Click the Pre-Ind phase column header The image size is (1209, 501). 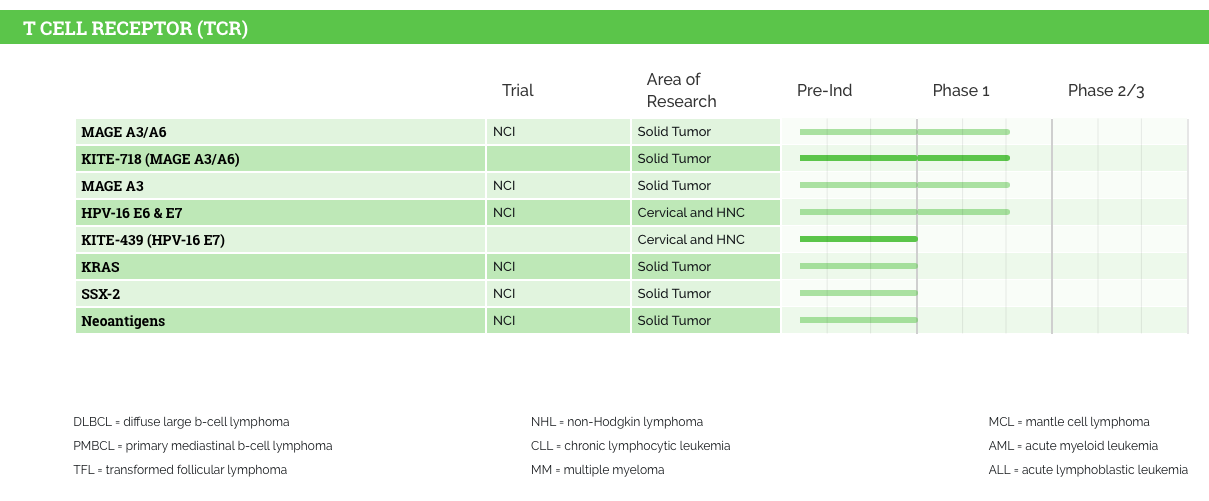pyautogui.click(x=824, y=91)
